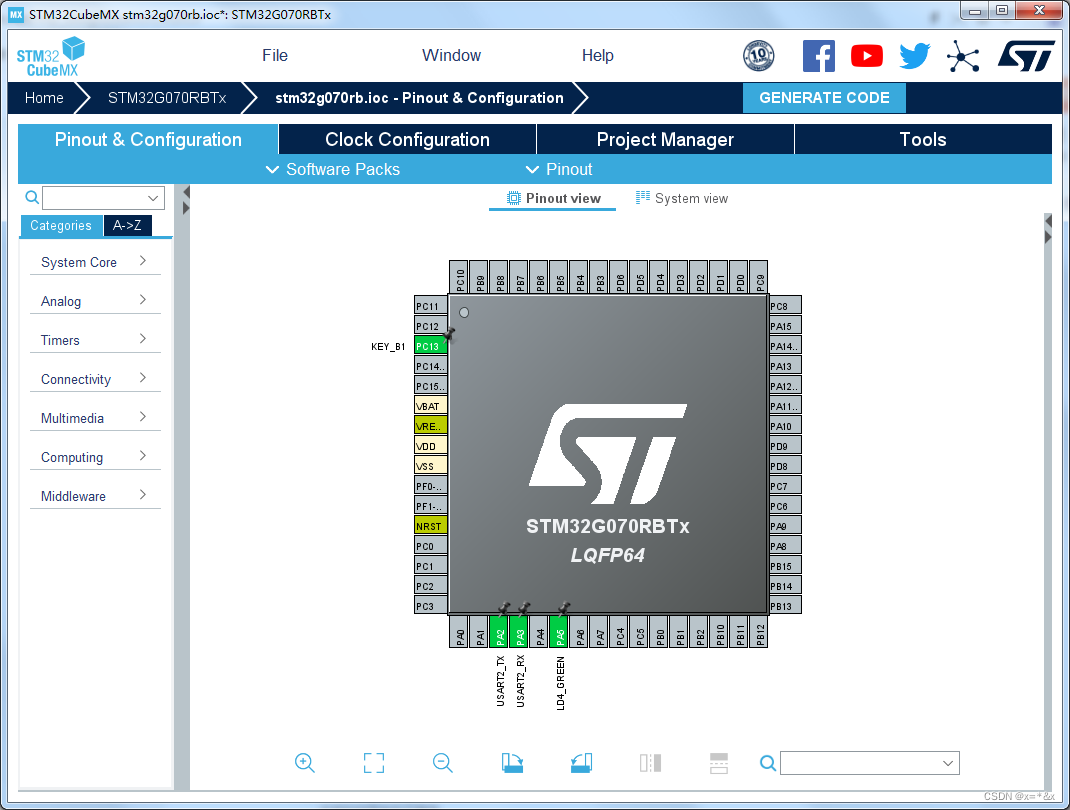
Task: Switch to the Tools tab
Action: [923, 139]
